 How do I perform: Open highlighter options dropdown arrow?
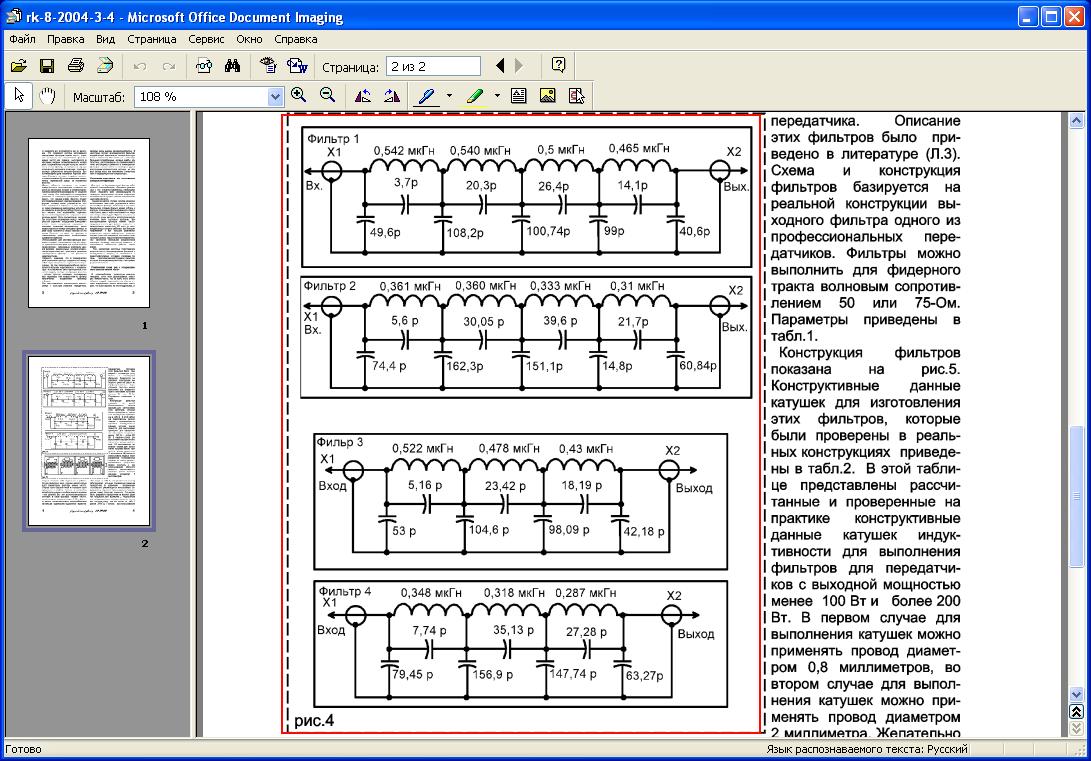(x=497, y=96)
